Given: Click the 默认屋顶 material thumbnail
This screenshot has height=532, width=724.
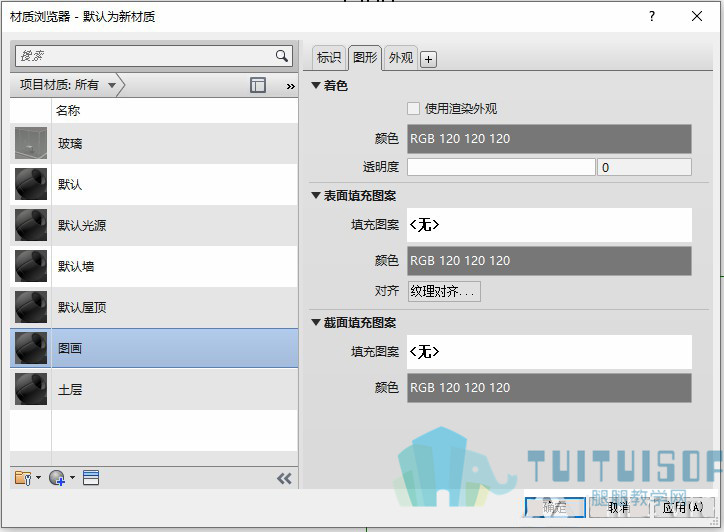Looking at the screenshot, I should point(31,307).
